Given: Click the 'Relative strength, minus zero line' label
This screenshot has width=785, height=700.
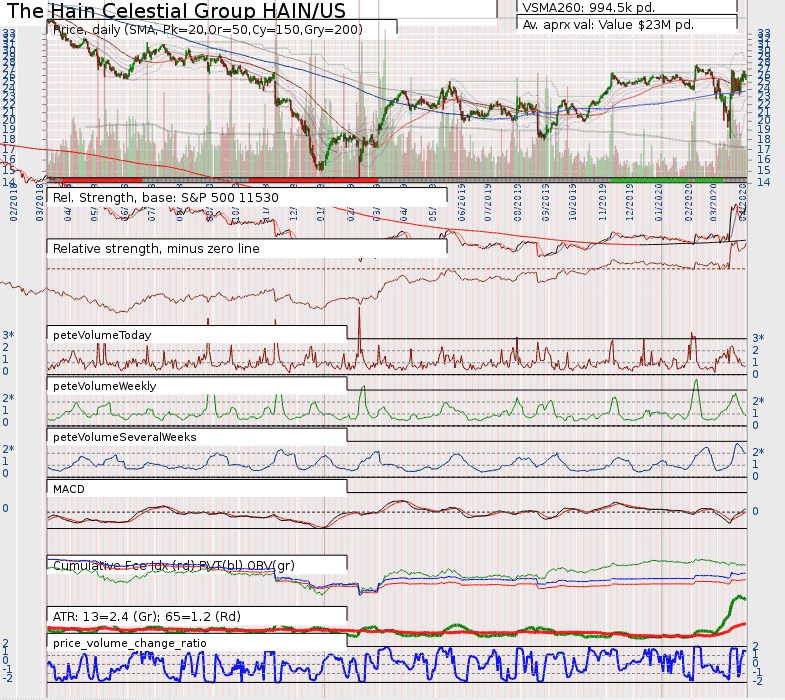Looking at the screenshot, I should coord(156,249).
